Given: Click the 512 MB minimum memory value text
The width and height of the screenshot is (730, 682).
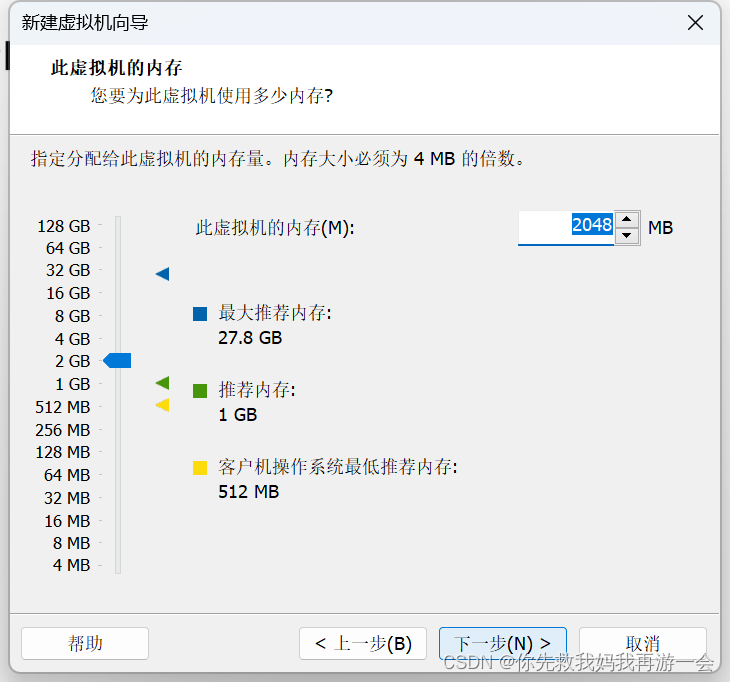Looking at the screenshot, I should [249, 492].
